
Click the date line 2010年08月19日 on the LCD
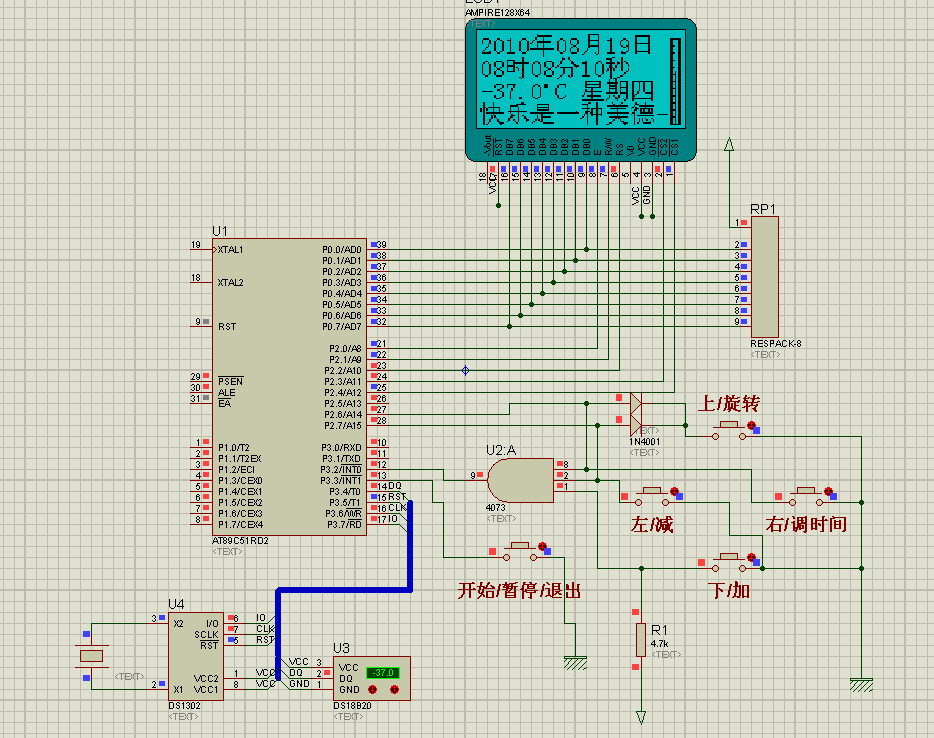[x=566, y=45]
